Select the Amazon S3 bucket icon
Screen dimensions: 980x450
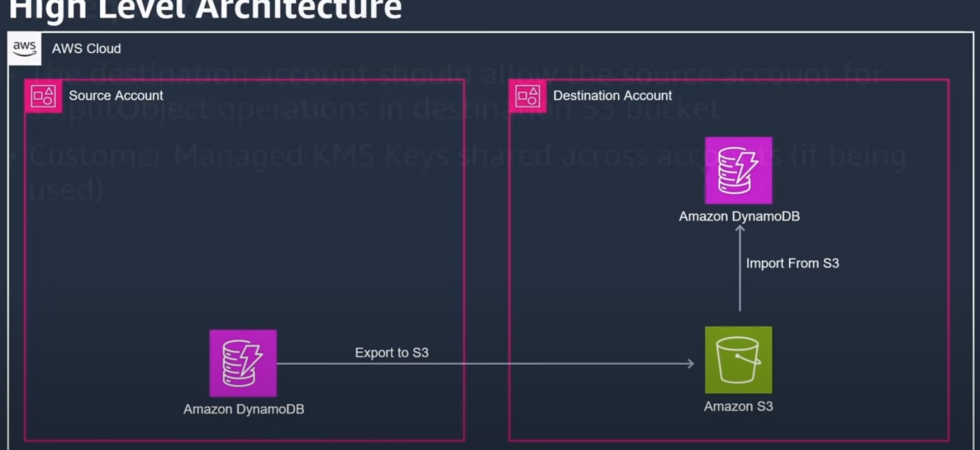(x=739, y=360)
